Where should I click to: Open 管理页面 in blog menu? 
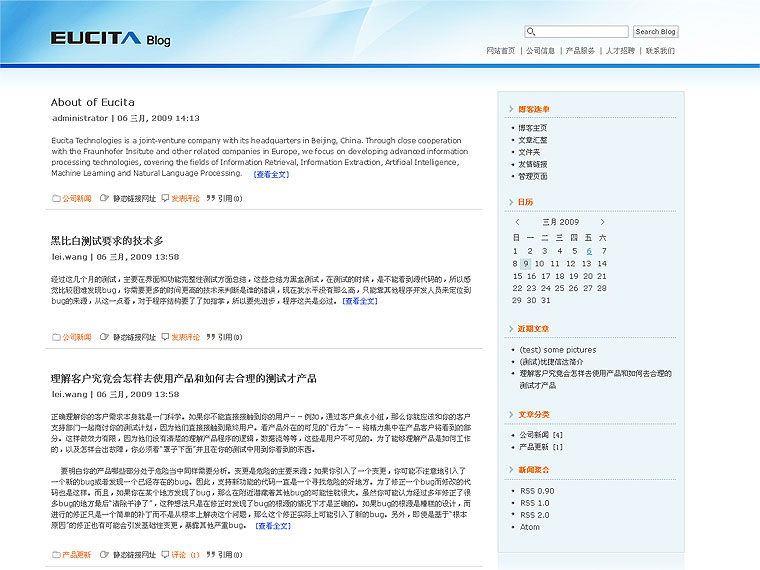533,176
